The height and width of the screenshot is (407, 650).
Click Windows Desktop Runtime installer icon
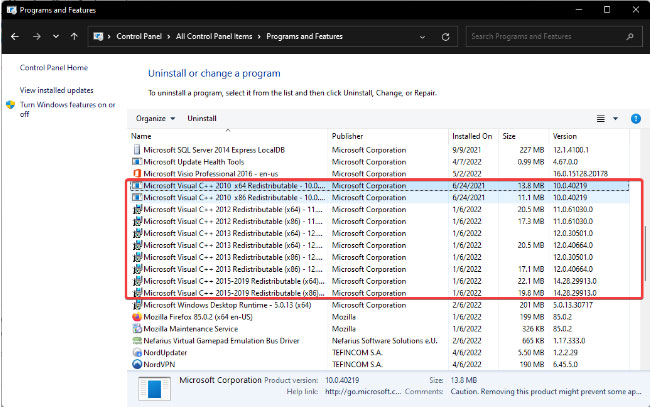[137, 305]
